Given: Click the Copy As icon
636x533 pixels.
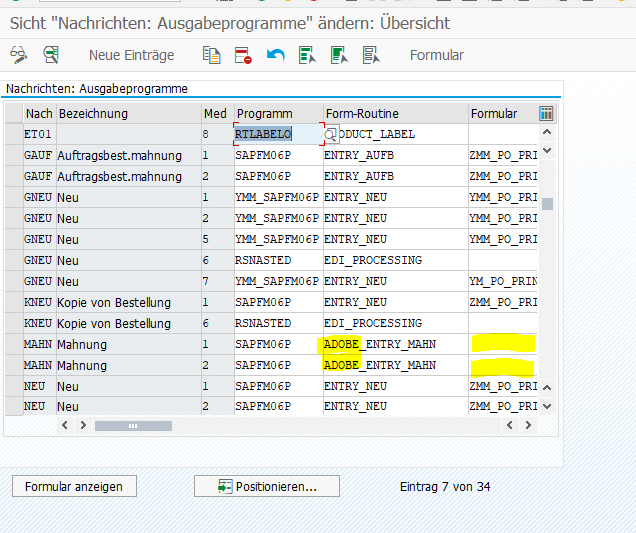Looking at the screenshot, I should (211, 55).
